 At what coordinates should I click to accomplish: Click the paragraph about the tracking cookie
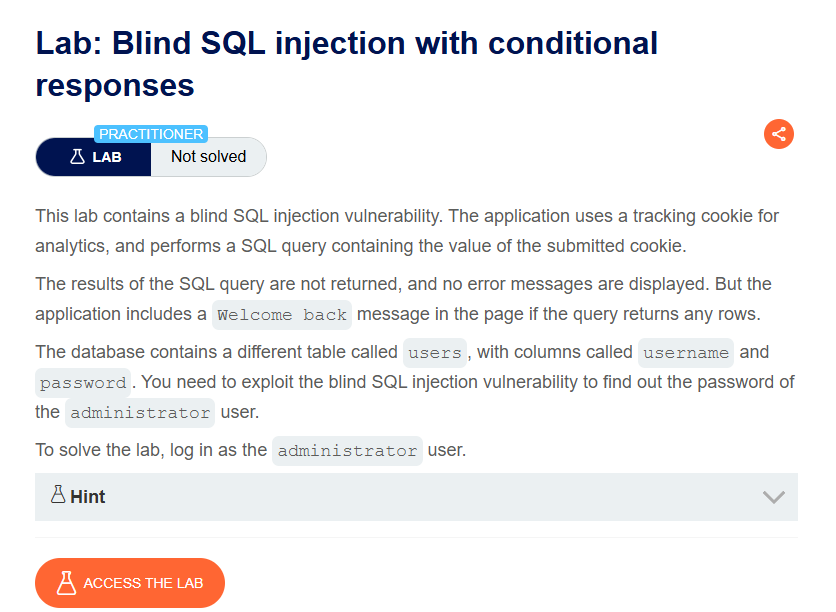(x=407, y=231)
